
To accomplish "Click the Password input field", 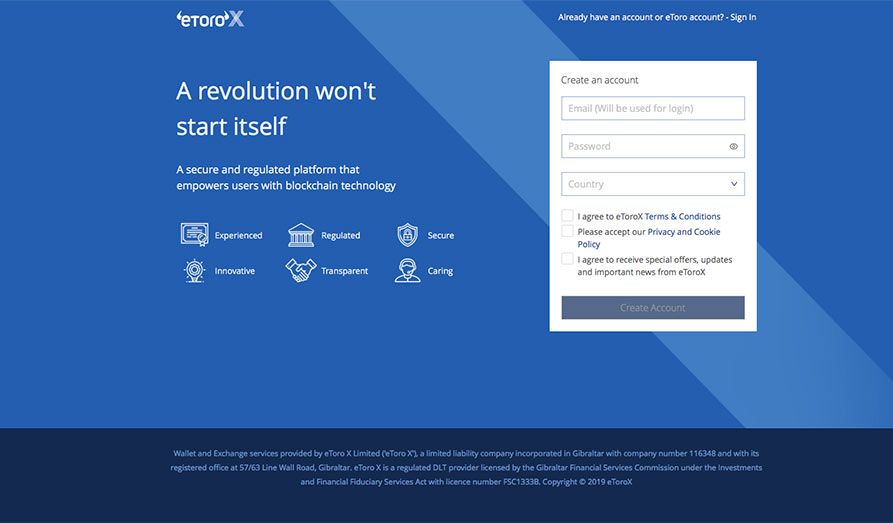I will [653, 146].
